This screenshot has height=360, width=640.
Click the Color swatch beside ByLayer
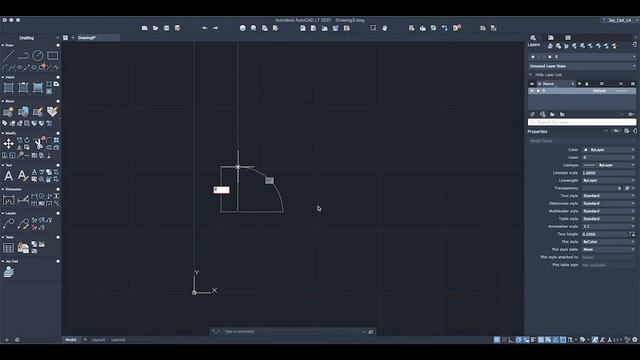click(x=586, y=150)
